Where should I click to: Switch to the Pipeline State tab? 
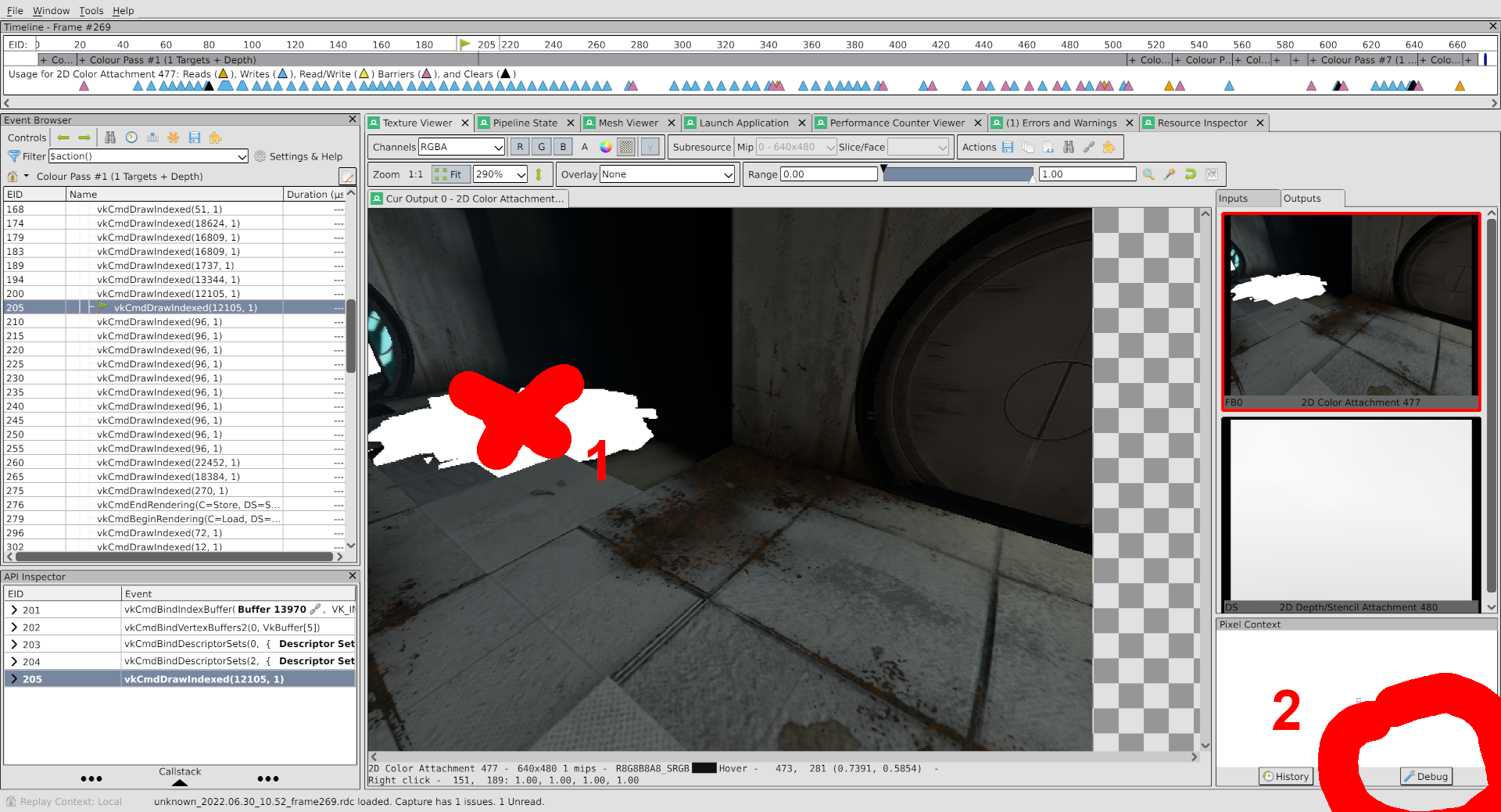coord(525,123)
